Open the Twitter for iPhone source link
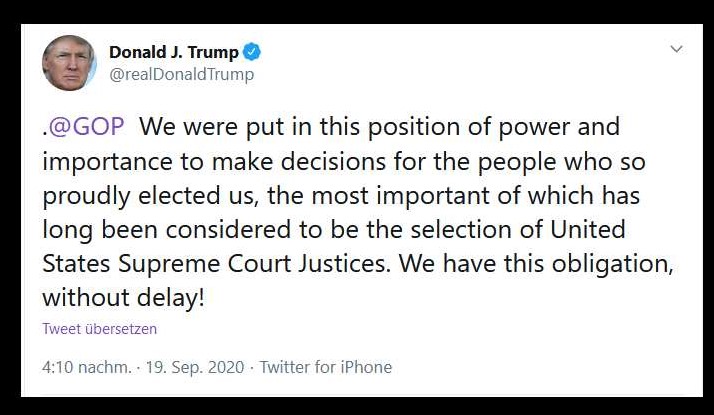714x415 pixels. pos(326,367)
